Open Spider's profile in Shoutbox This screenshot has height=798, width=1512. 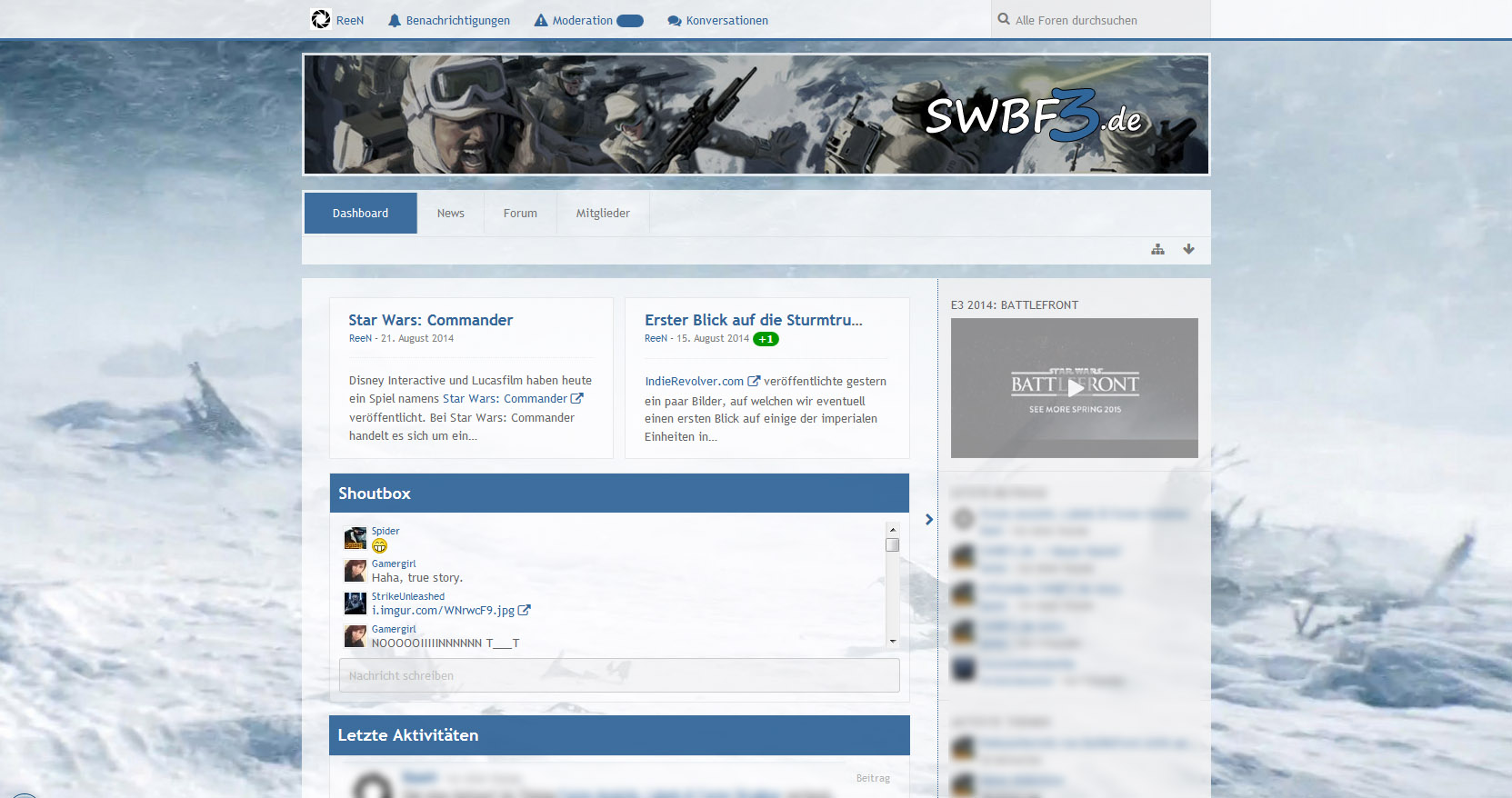pyautogui.click(x=386, y=531)
